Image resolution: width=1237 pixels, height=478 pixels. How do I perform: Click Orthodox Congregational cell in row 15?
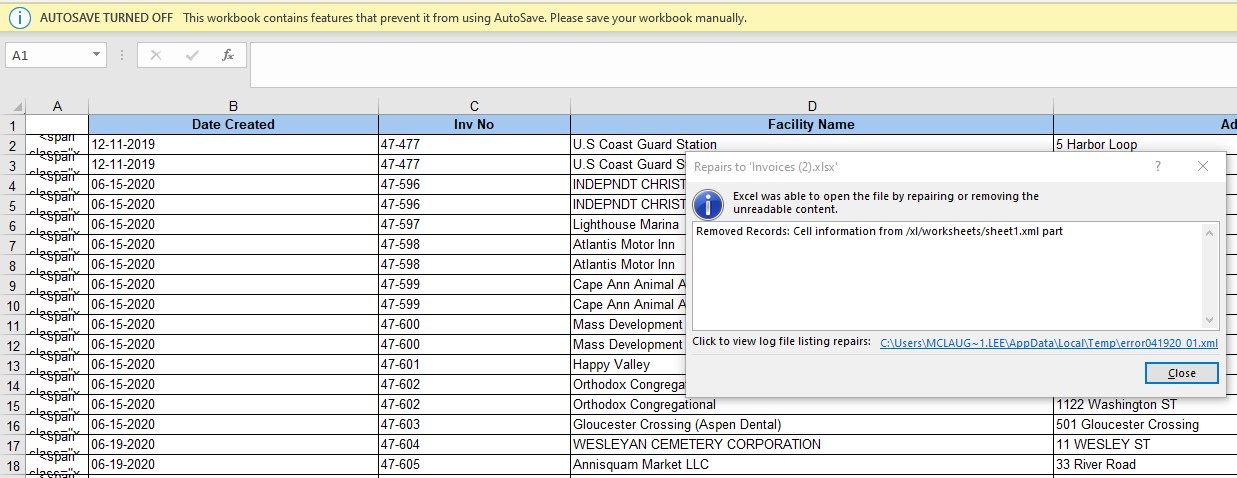(811, 405)
